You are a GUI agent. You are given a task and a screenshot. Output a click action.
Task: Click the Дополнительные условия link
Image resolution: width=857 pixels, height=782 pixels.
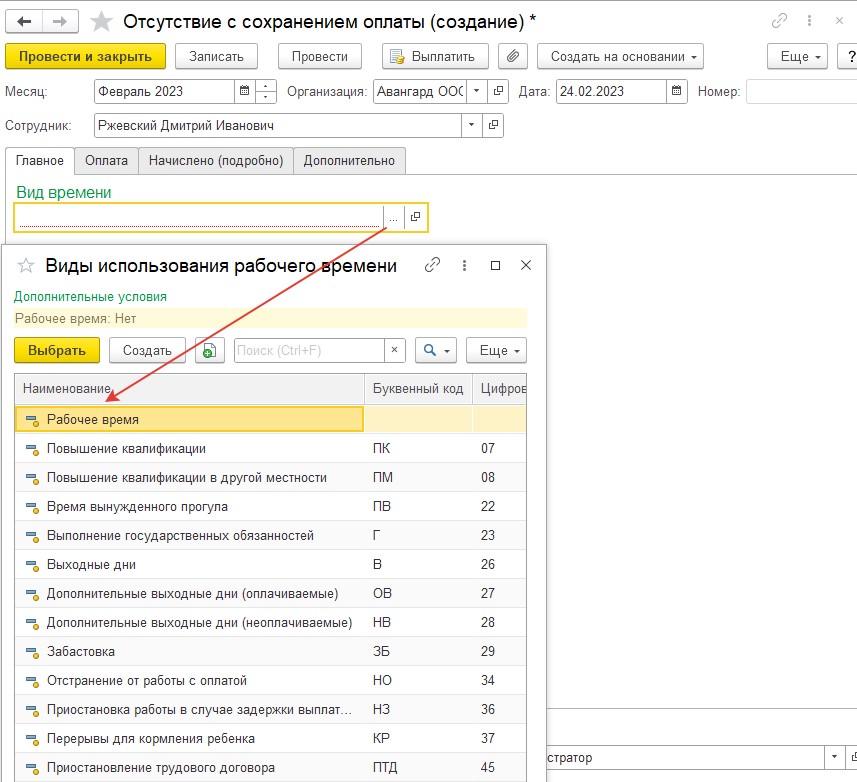click(90, 297)
